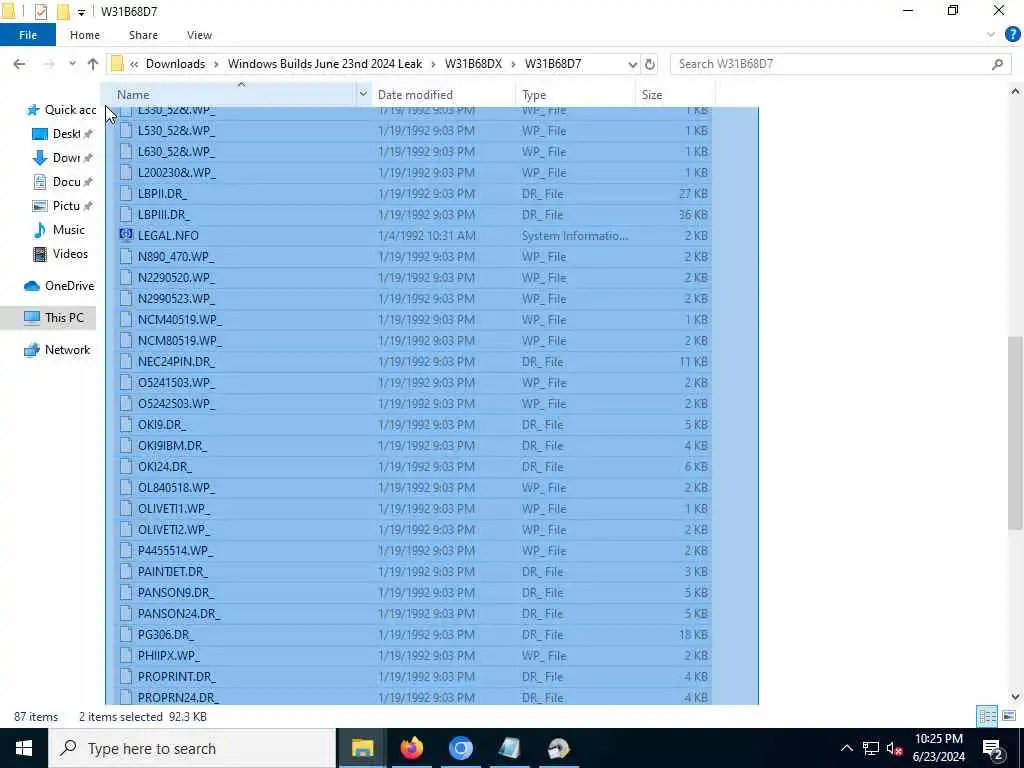The image size is (1024, 768).
Task: Select the file named PG306.DR_
Action: coord(166,635)
